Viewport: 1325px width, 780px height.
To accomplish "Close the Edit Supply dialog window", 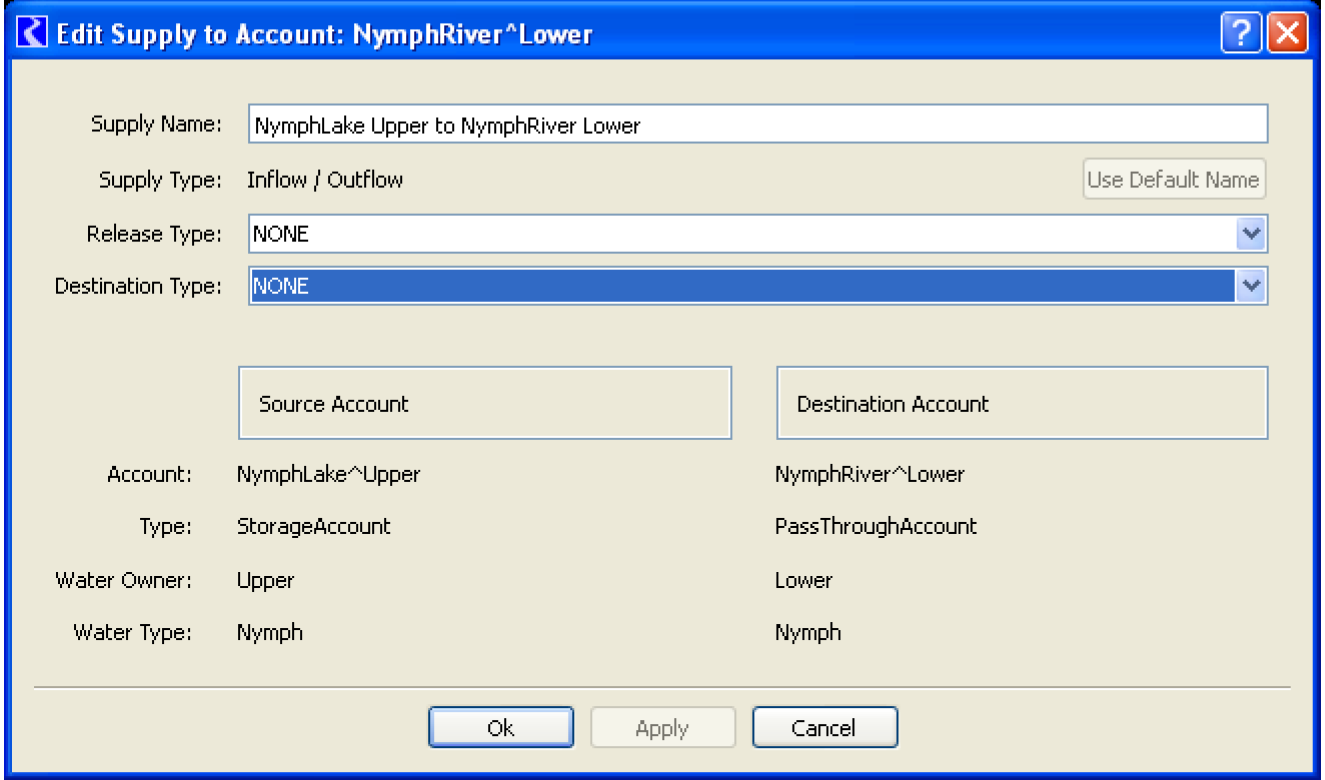I will [x=1287, y=35].
